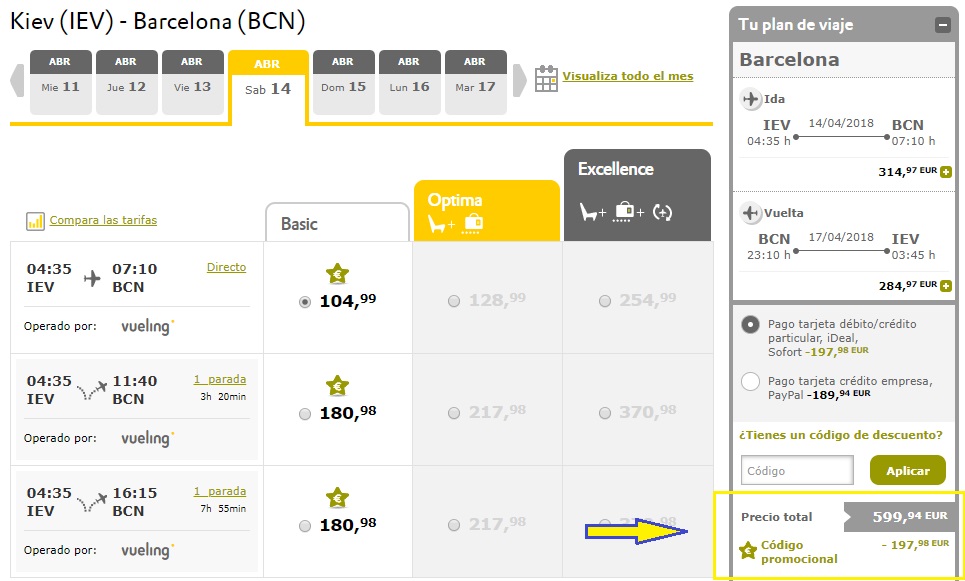
Task: Switch to Vie 13 date tab
Action: tap(192, 82)
